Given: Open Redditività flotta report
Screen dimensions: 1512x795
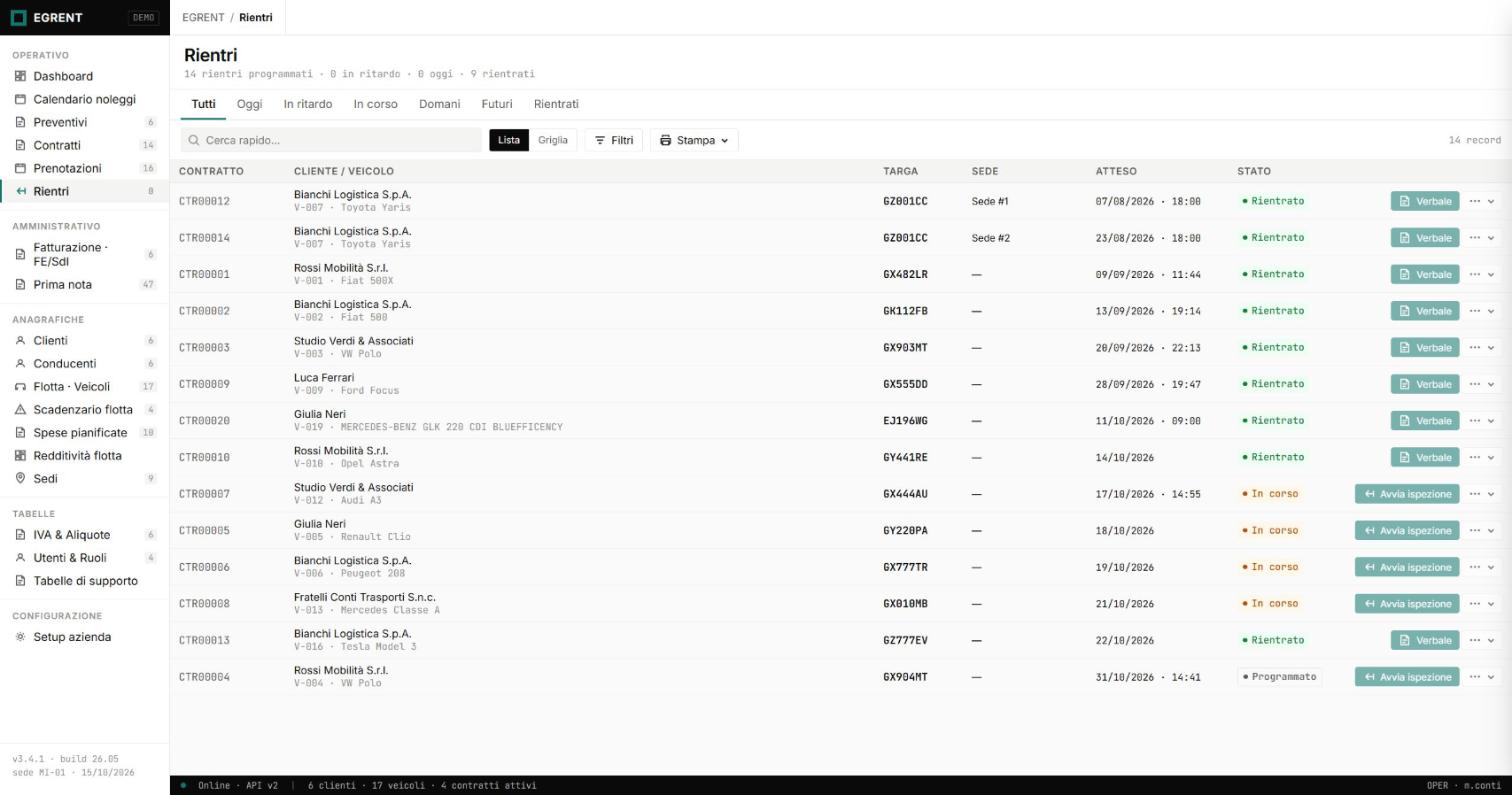Looking at the screenshot, I should point(84,455).
